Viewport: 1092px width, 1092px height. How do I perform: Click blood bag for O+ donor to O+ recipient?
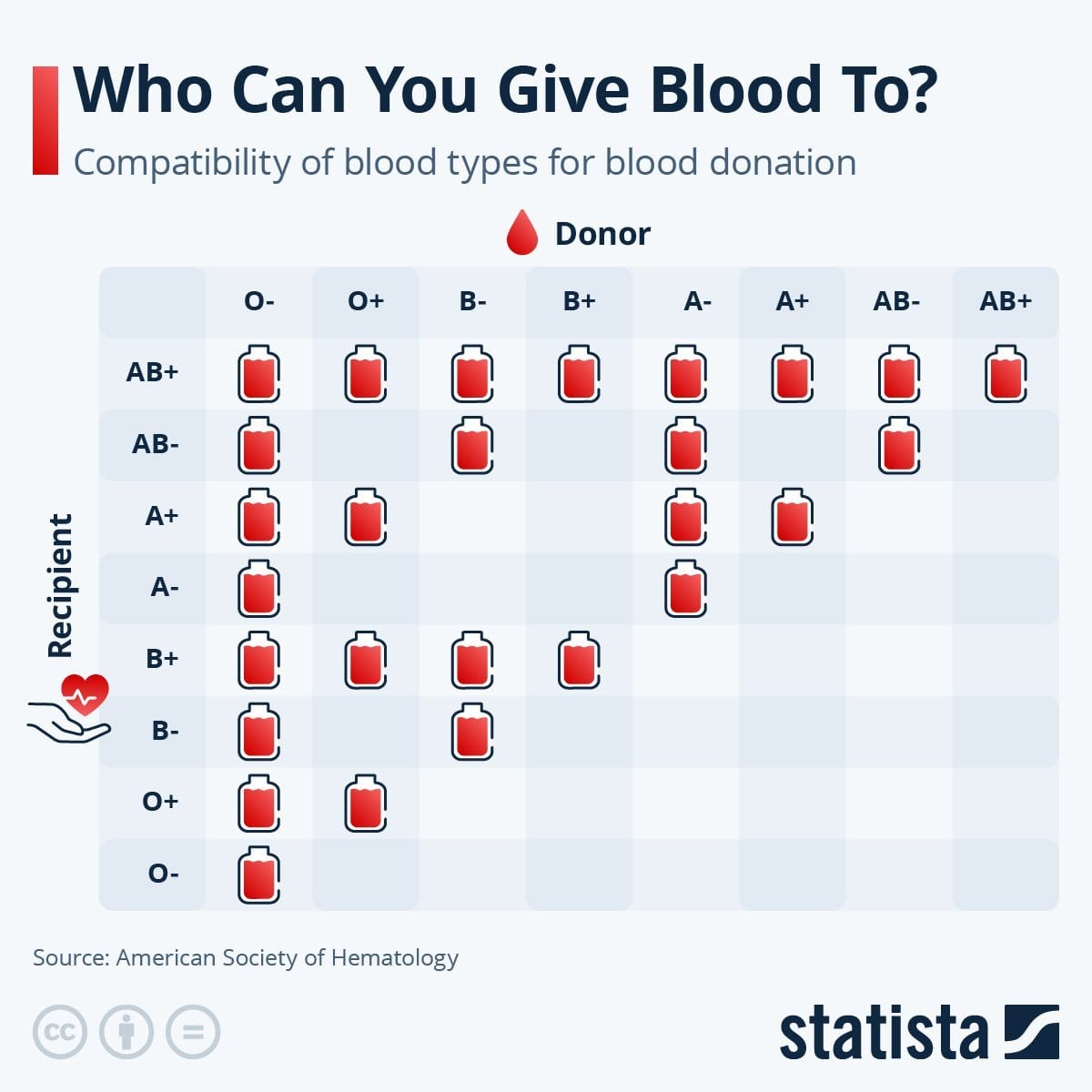(x=366, y=803)
